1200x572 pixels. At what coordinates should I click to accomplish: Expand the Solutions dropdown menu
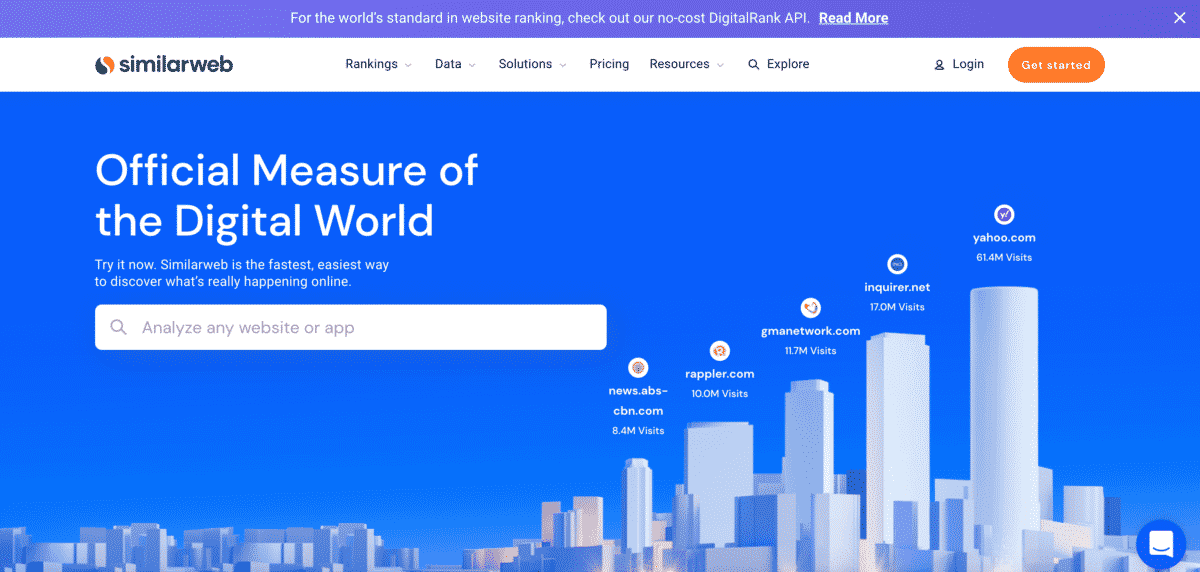(532, 64)
